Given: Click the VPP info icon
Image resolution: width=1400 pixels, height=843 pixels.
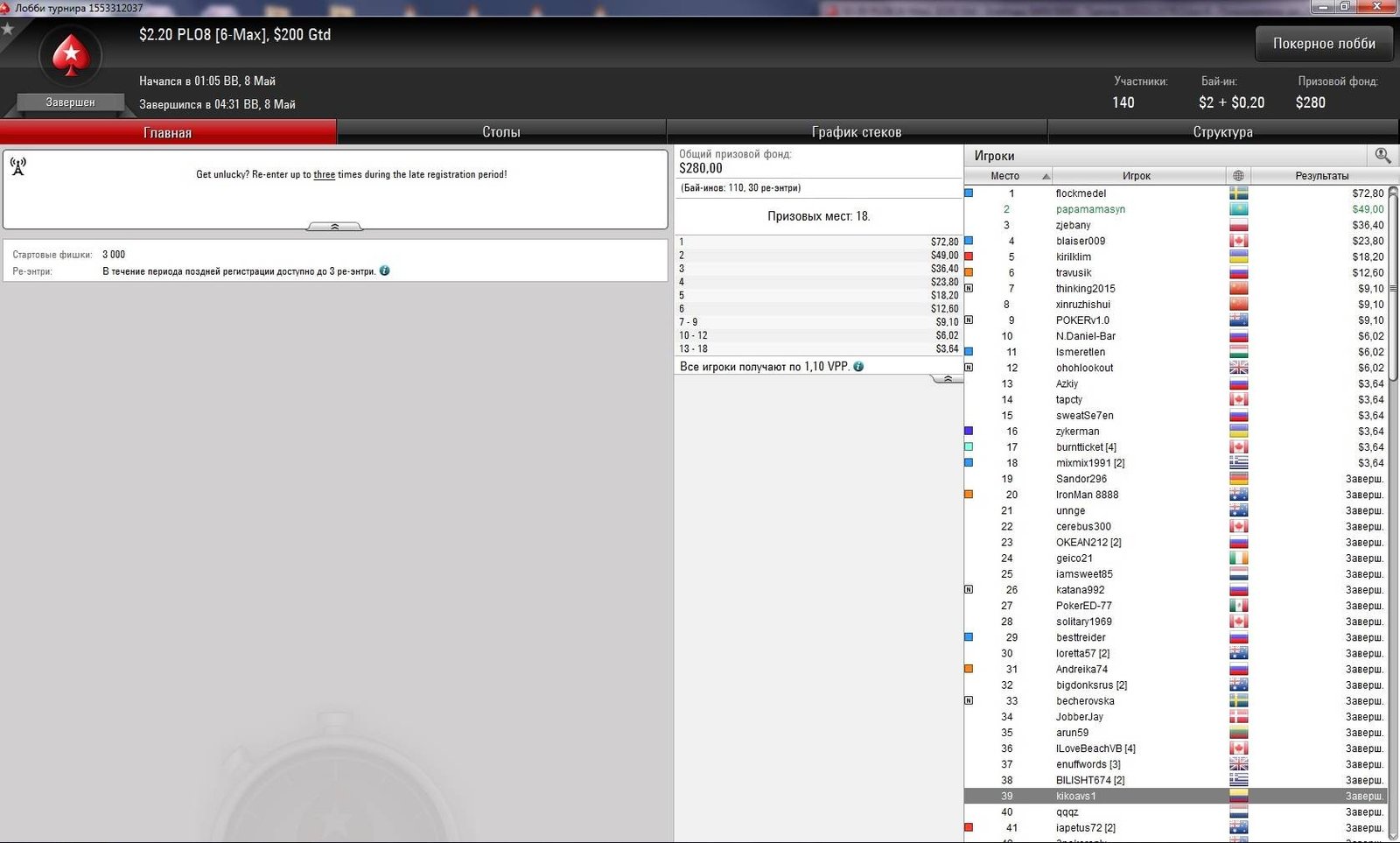Looking at the screenshot, I should [858, 367].
